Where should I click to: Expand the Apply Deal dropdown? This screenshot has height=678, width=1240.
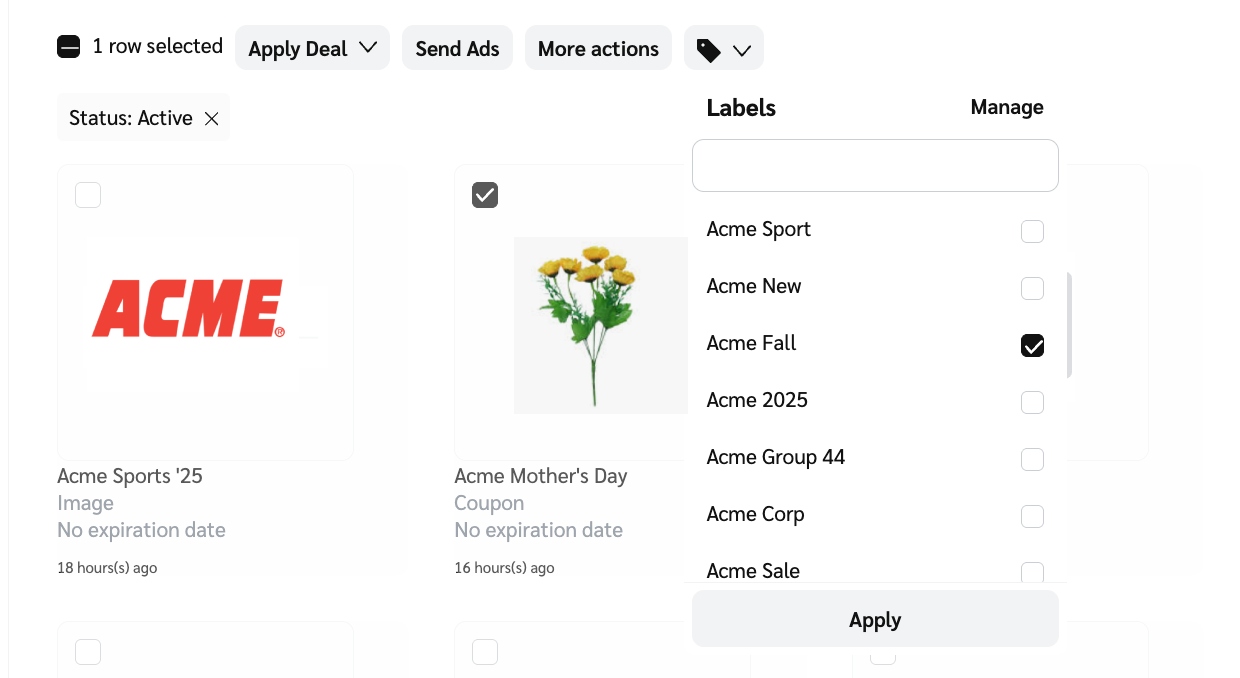(312, 48)
